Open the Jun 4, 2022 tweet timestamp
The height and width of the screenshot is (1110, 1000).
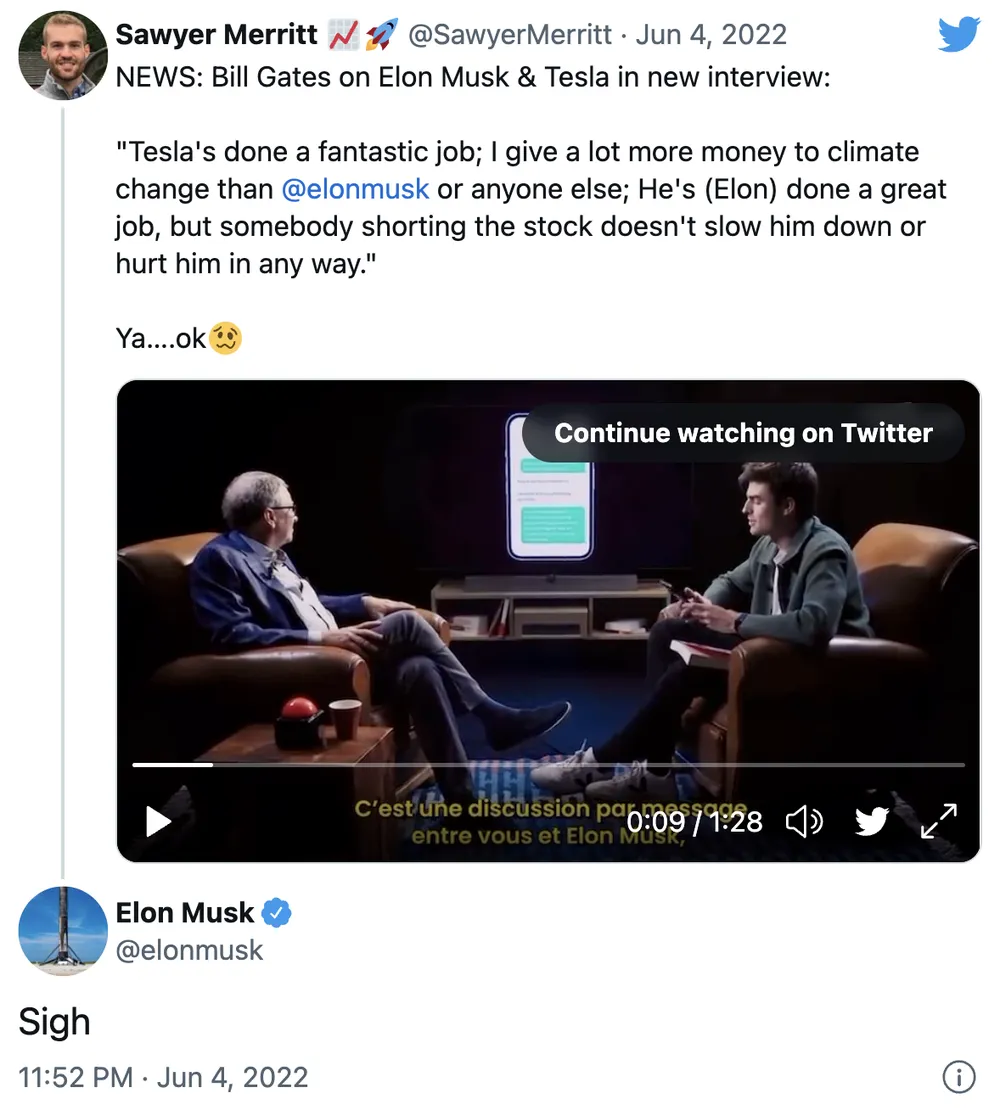(x=712, y=34)
